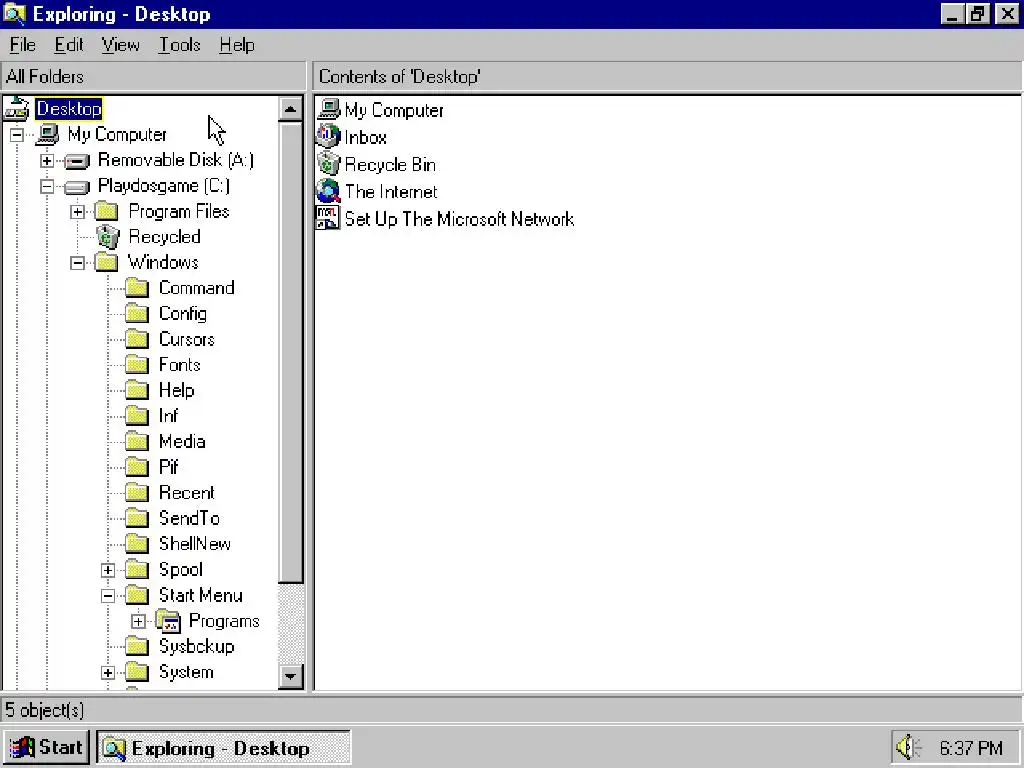Click the Recycled bin icon in tree
The image size is (1024, 768).
pyautogui.click(x=108, y=237)
